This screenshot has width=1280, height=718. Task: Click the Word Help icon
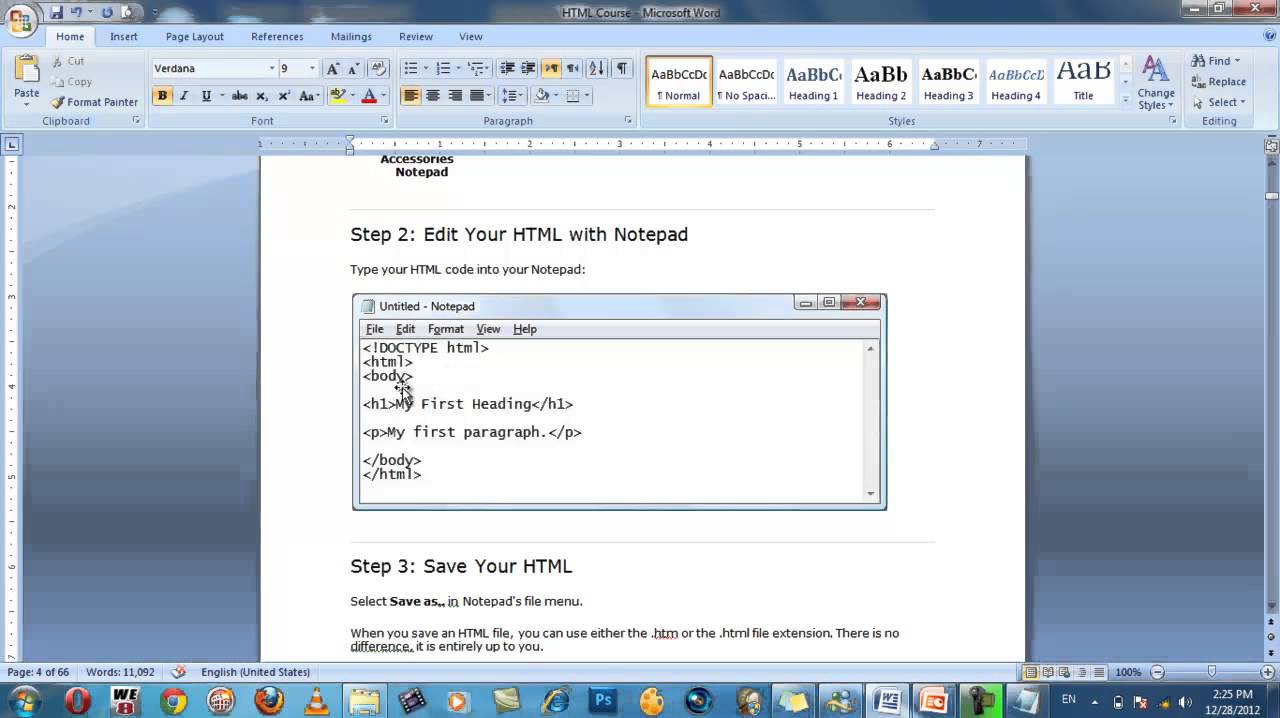click(1267, 36)
